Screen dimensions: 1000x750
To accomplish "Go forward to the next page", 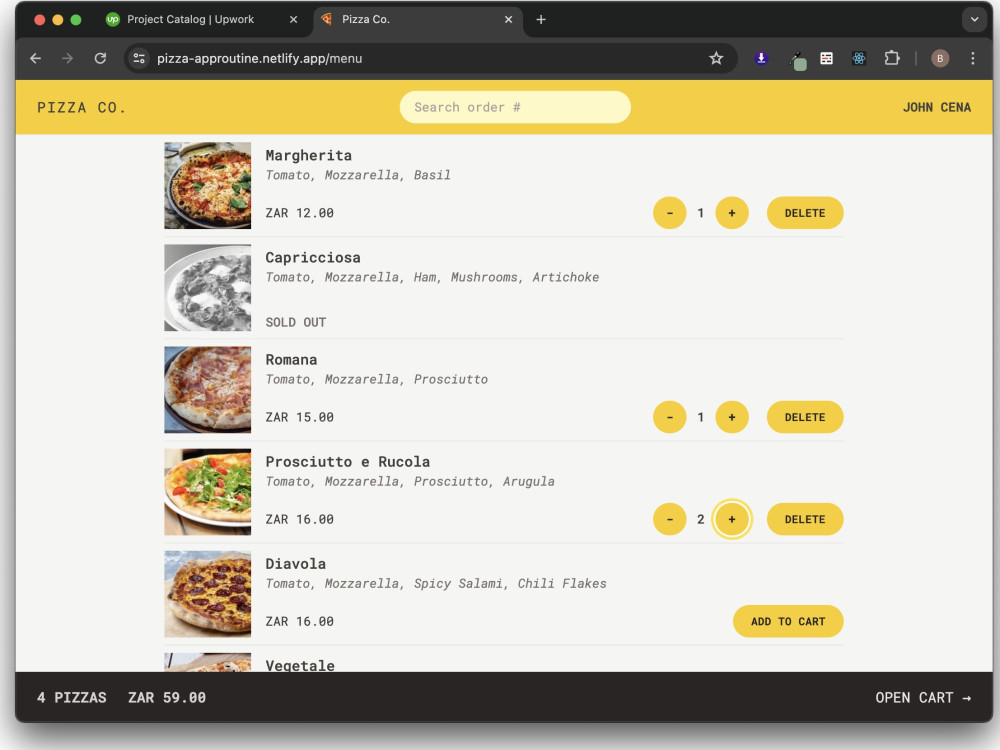I will [68, 59].
